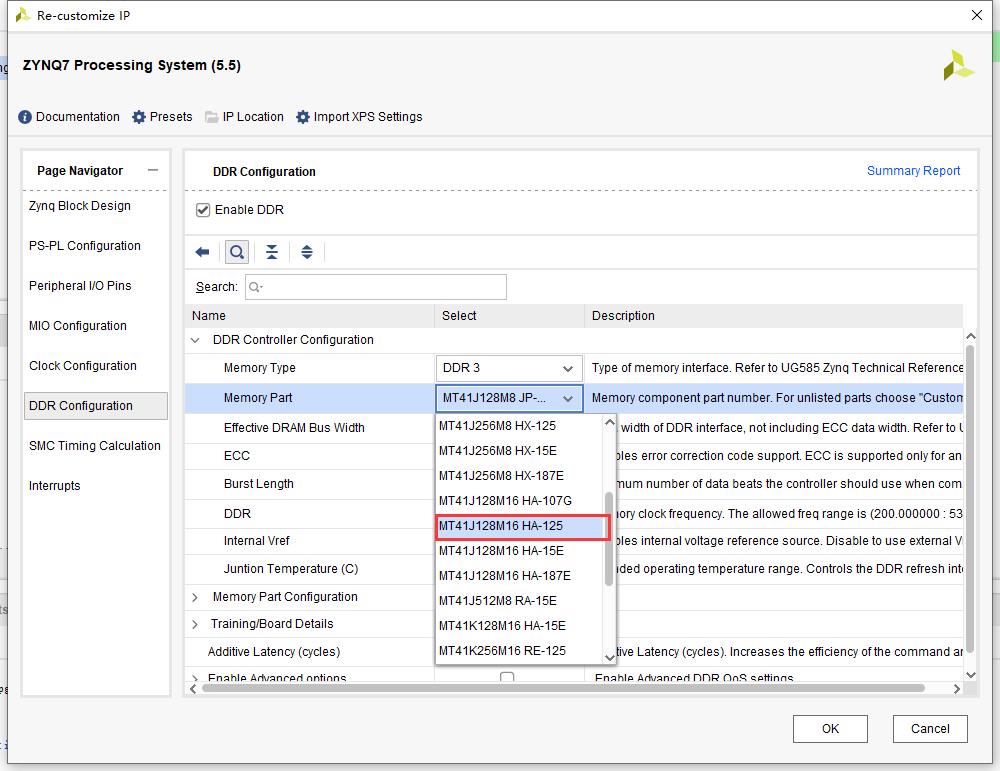This screenshot has width=1000, height=771.
Task: Select MT41K256M16 RE-125 from list
Action: tap(520, 650)
